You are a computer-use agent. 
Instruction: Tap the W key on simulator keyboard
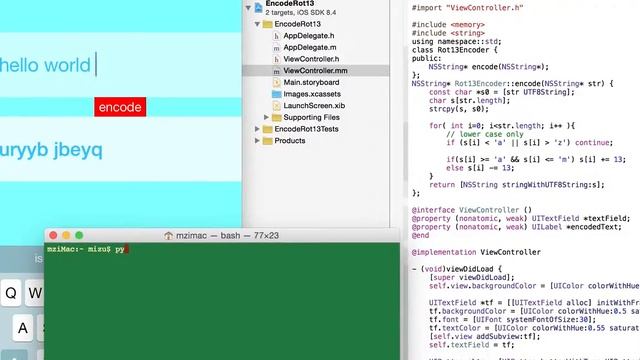[36, 293]
